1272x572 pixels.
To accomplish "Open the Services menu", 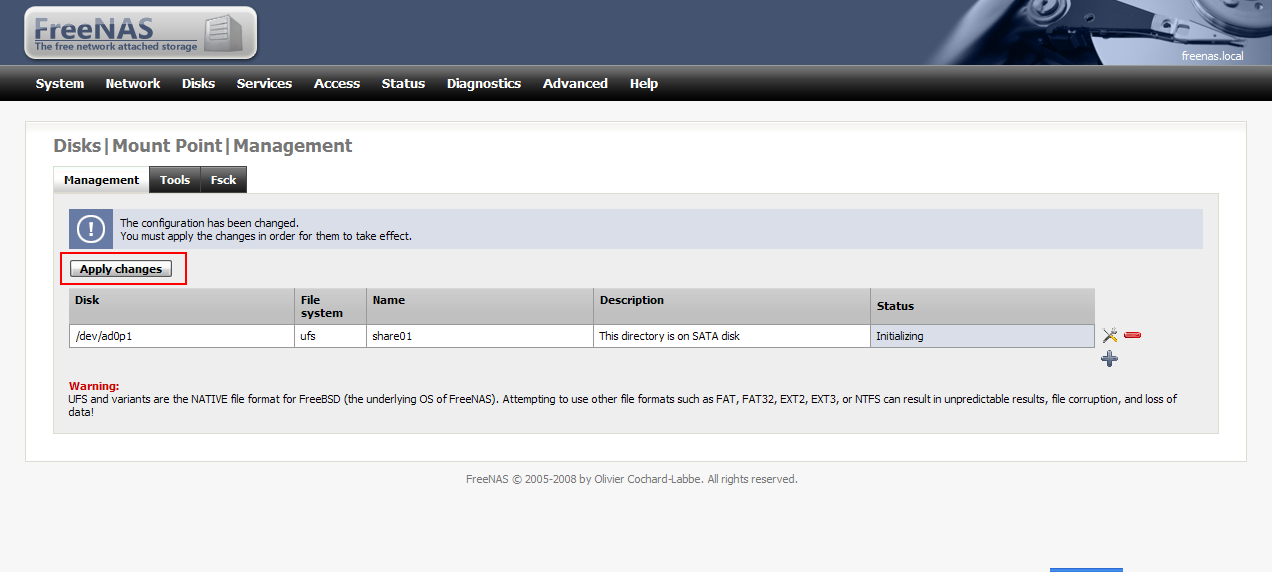I will 264,84.
